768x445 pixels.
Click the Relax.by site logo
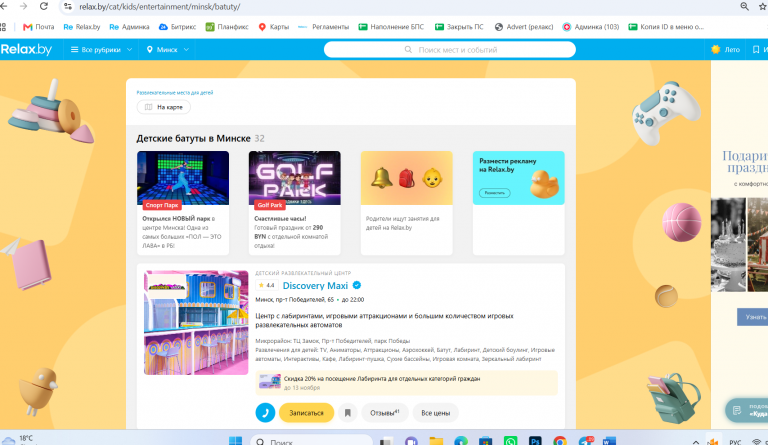[x=26, y=49]
